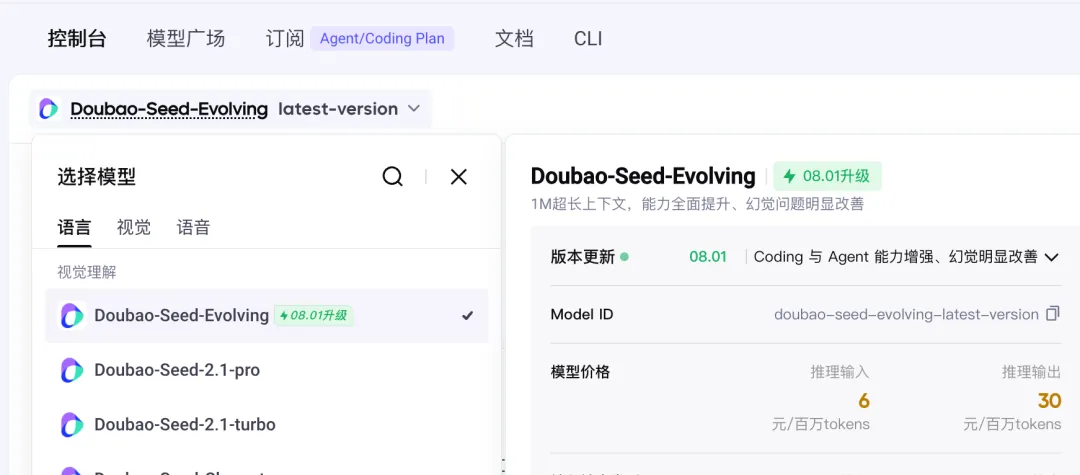
Task: Click the Doubao-Seed-Evolving list item logo
Action: click(x=72, y=316)
